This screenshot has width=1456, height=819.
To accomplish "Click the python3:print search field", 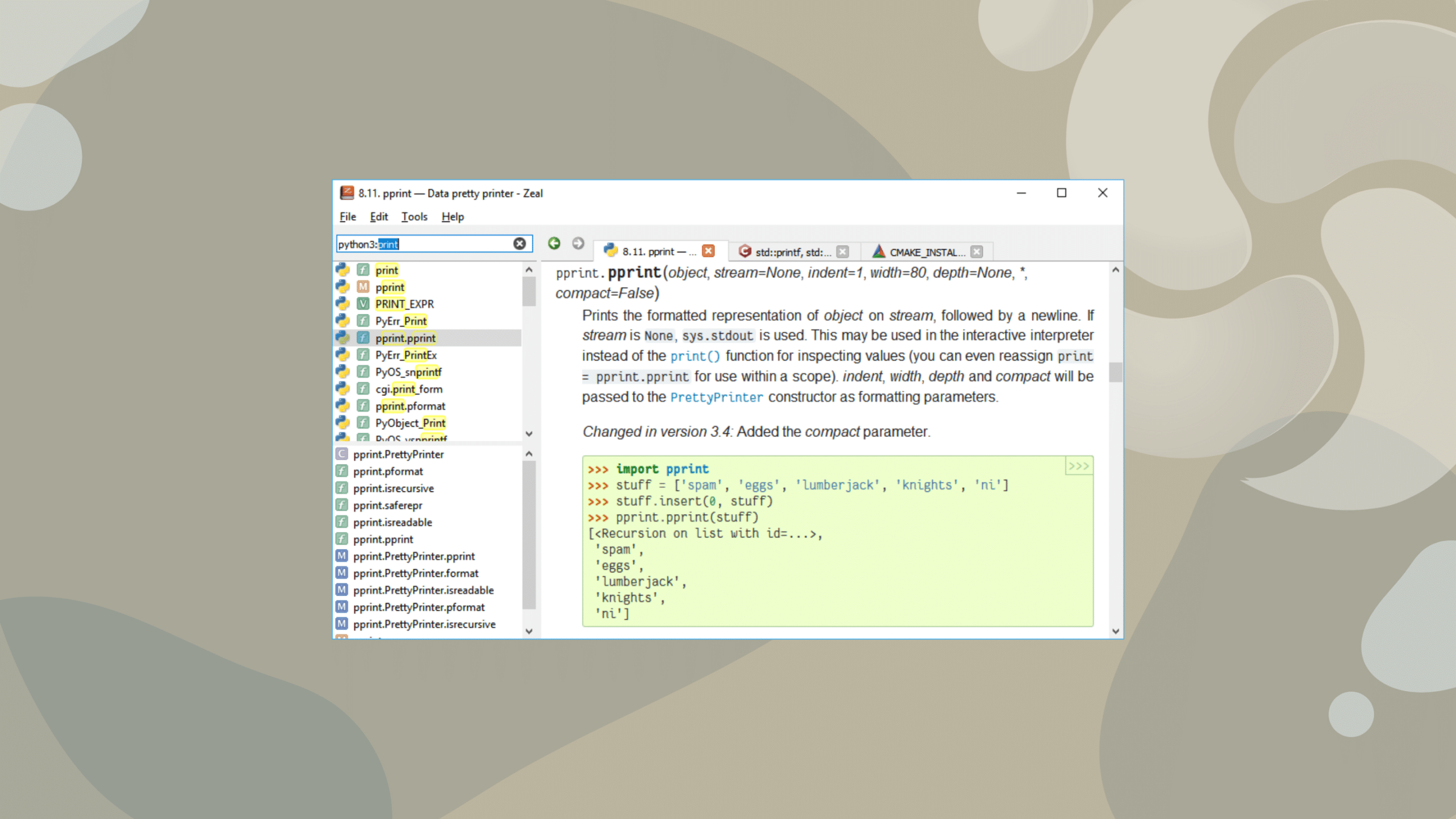I will pos(435,244).
